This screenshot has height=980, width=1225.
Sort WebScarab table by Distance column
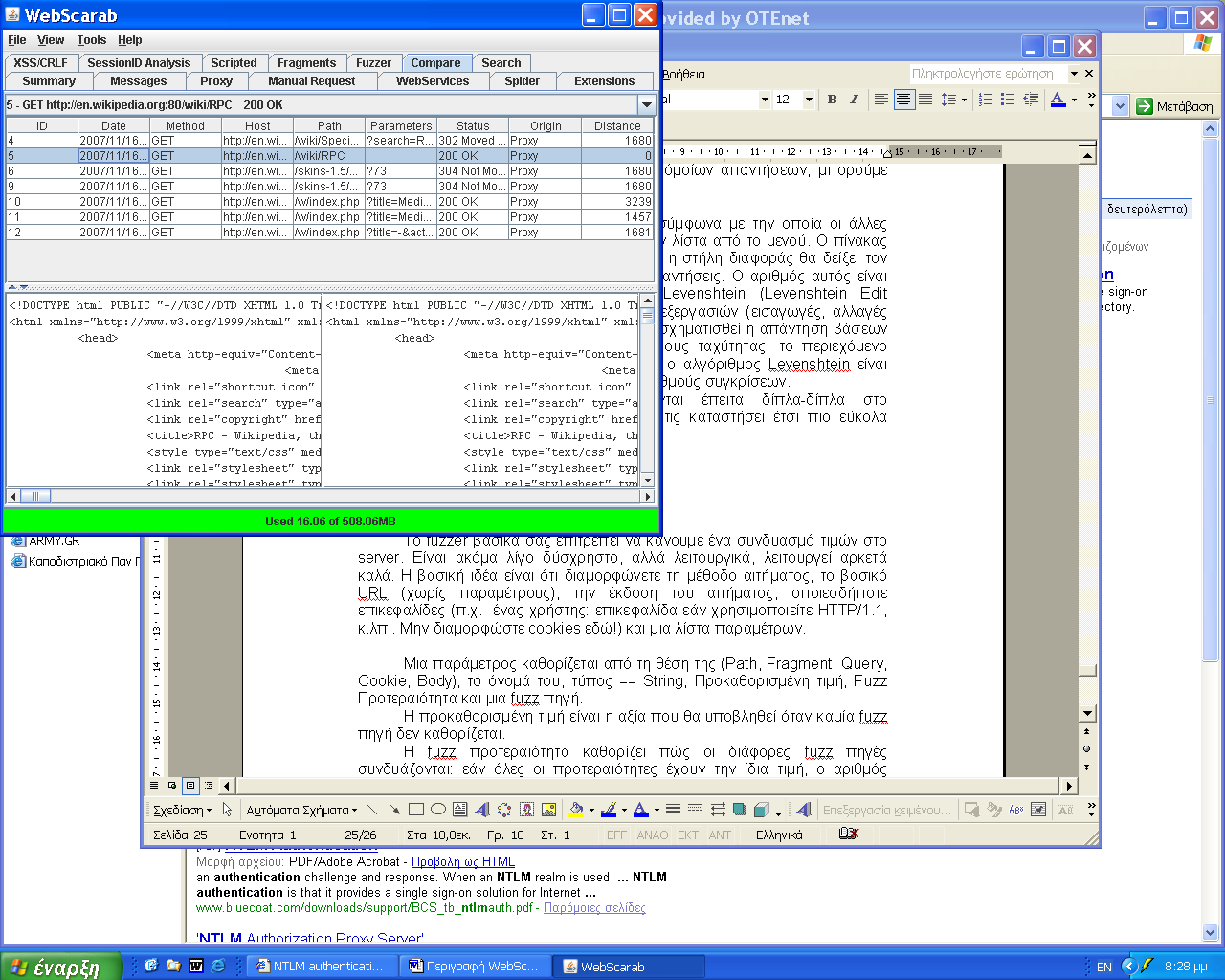pos(617,125)
